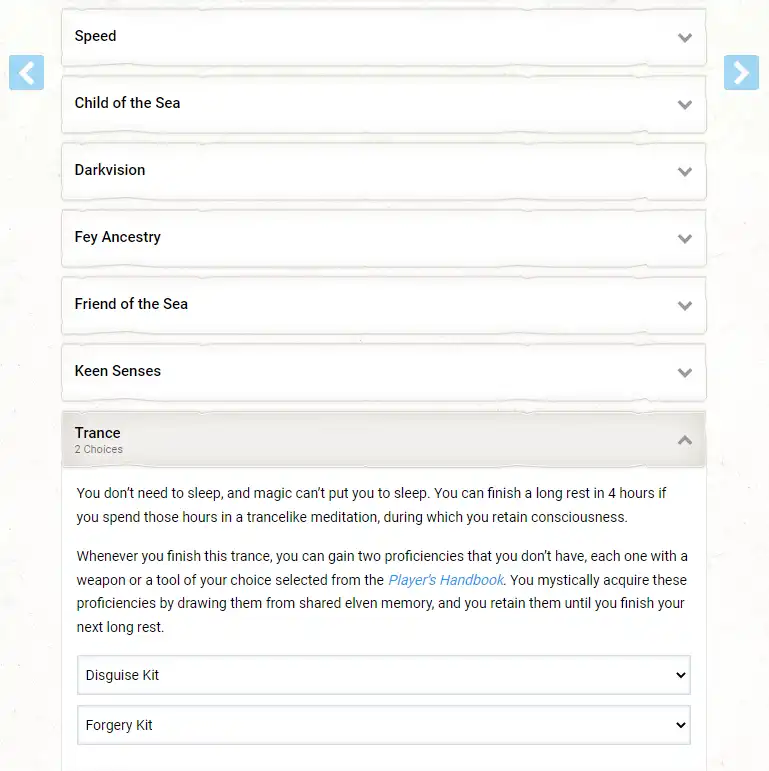This screenshot has width=769, height=771.
Task: Expand Child of the Sea chevron
Action: [x=684, y=104]
